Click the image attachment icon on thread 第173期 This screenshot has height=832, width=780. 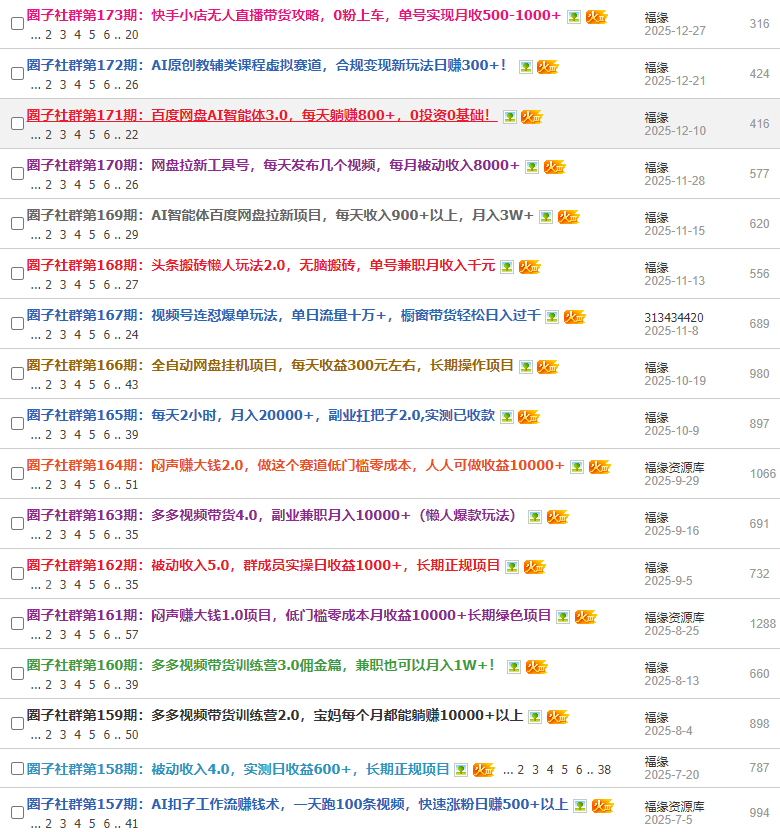coord(573,17)
